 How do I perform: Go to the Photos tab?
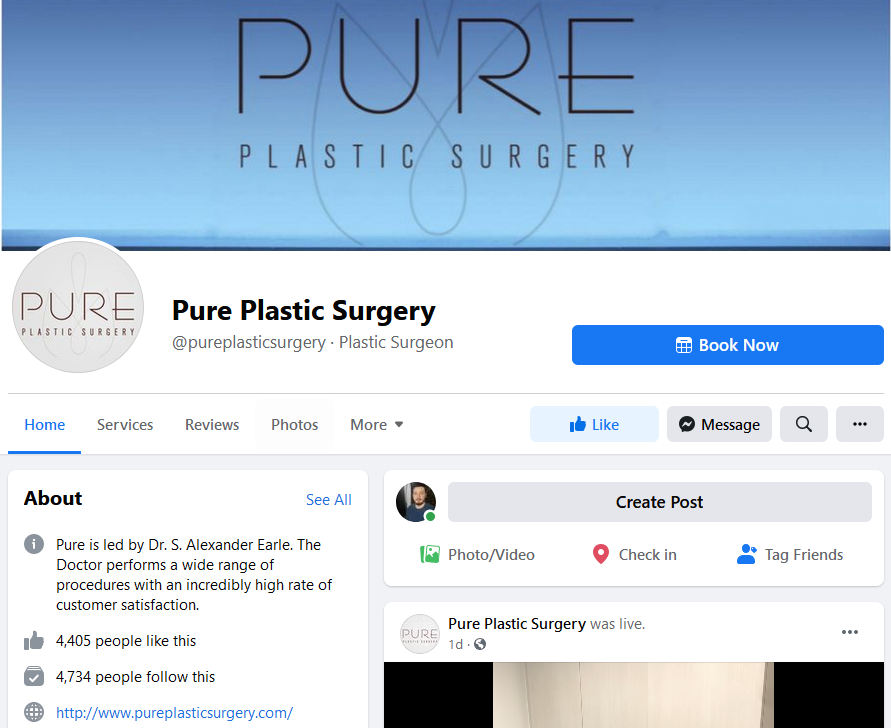click(x=294, y=425)
